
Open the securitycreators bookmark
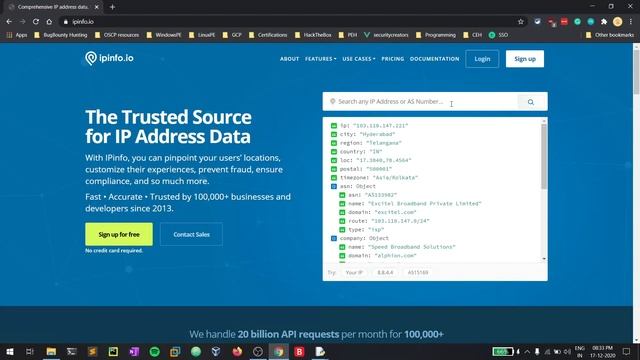pos(386,35)
